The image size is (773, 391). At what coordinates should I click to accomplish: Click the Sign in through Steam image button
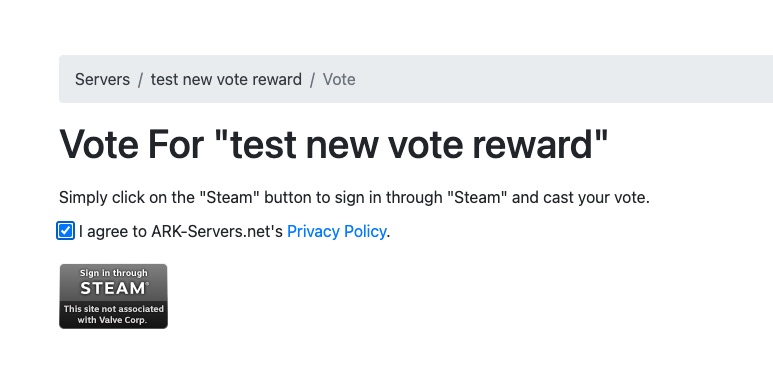coord(113,296)
